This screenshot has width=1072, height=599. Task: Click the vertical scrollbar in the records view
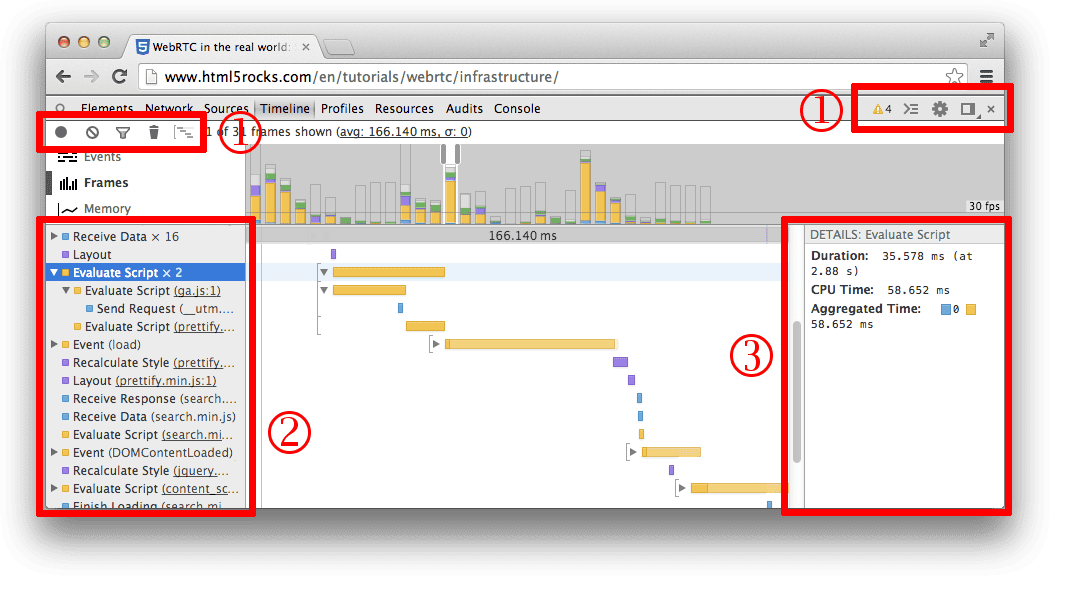(797, 390)
